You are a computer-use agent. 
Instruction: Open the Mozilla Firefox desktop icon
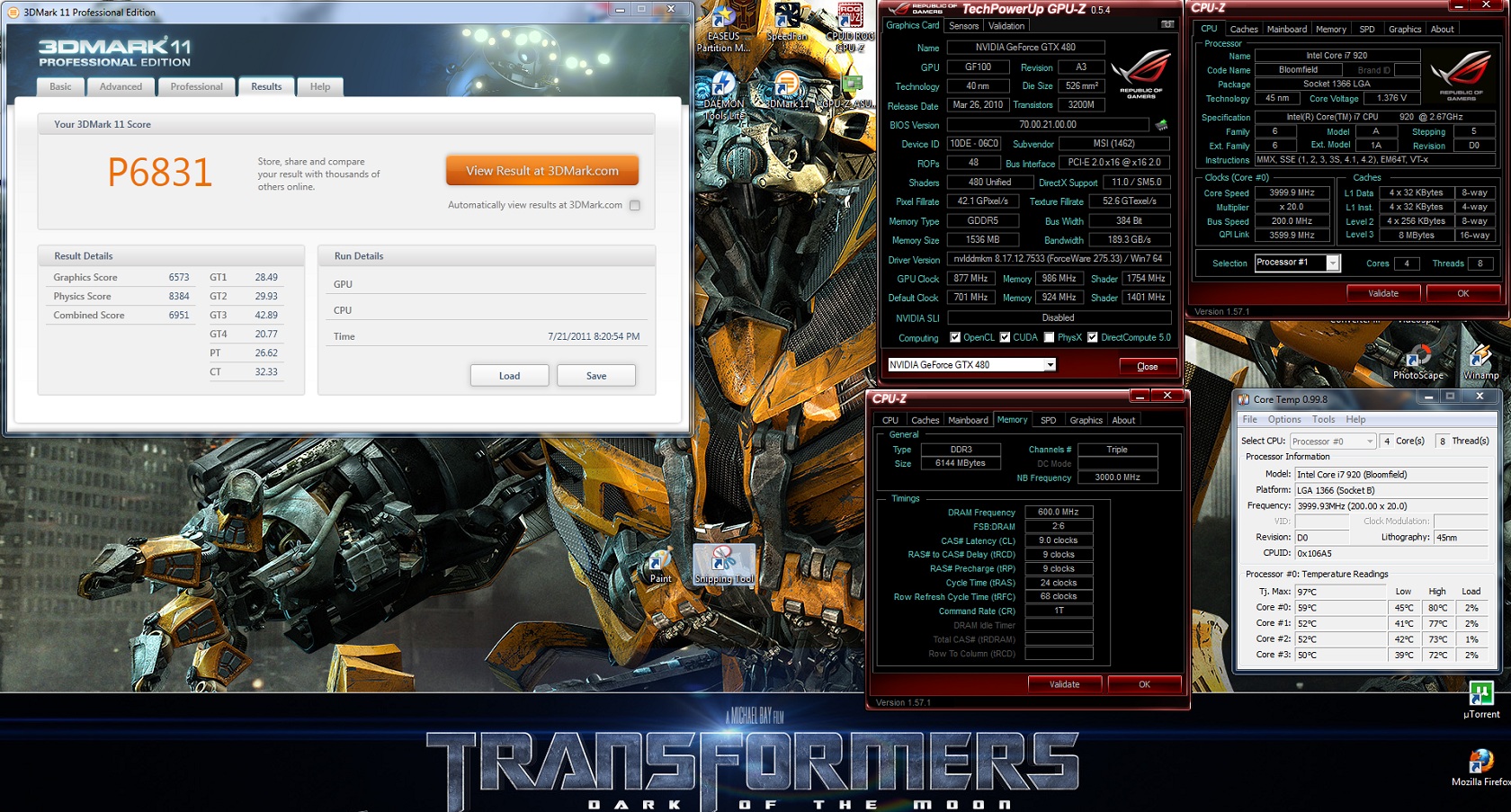[x=1480, y=768]
